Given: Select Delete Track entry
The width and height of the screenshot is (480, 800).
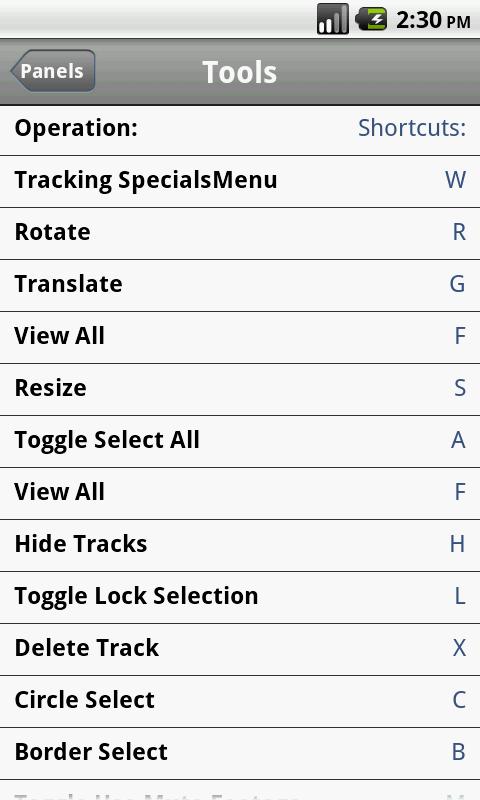Looking at the screenshot, I should (x=240, y=650).
